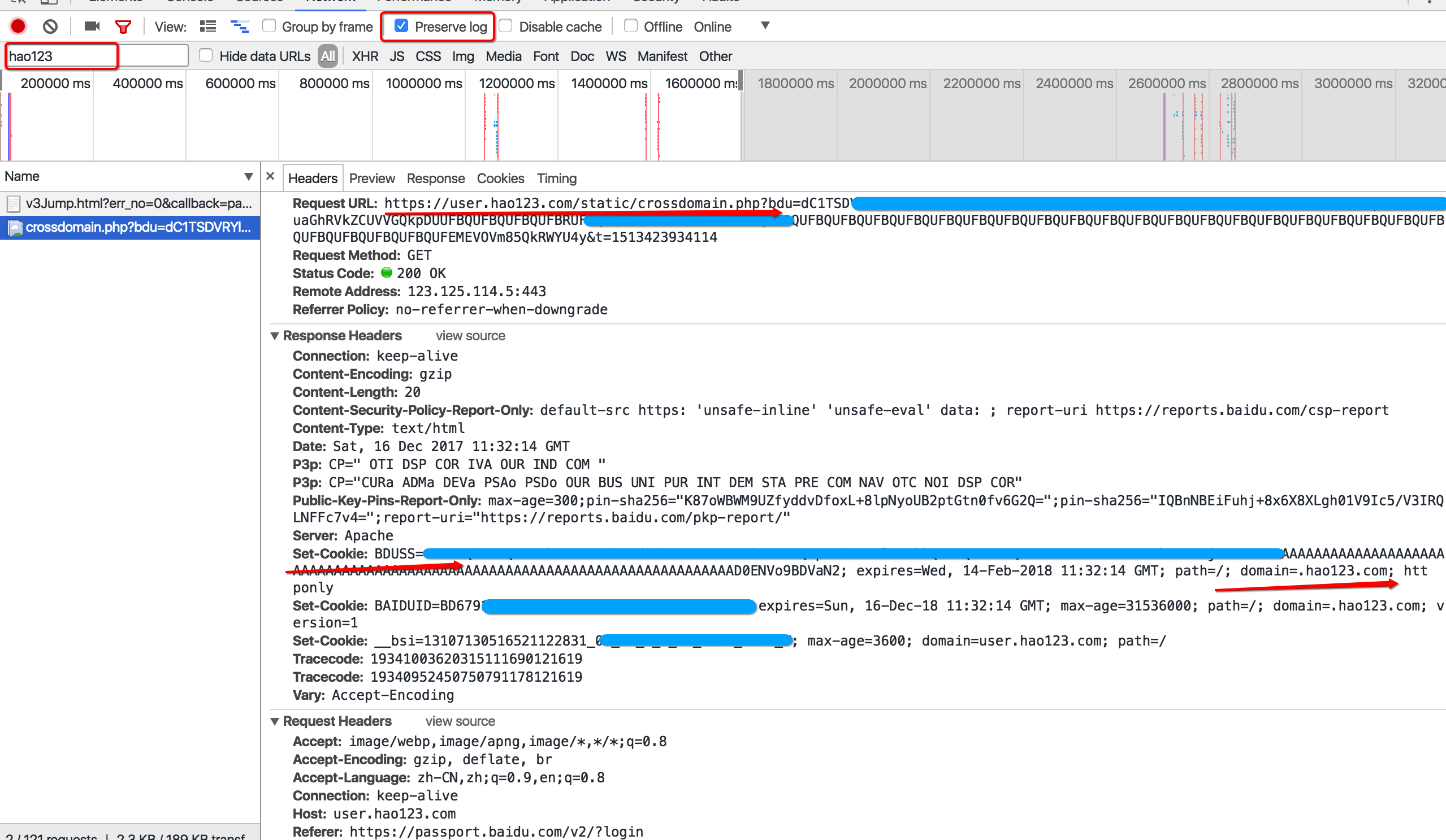This screenshot has height=840, width=1446.
Task: Enable Hide data URLs checkbox
Action: (205, 55)
